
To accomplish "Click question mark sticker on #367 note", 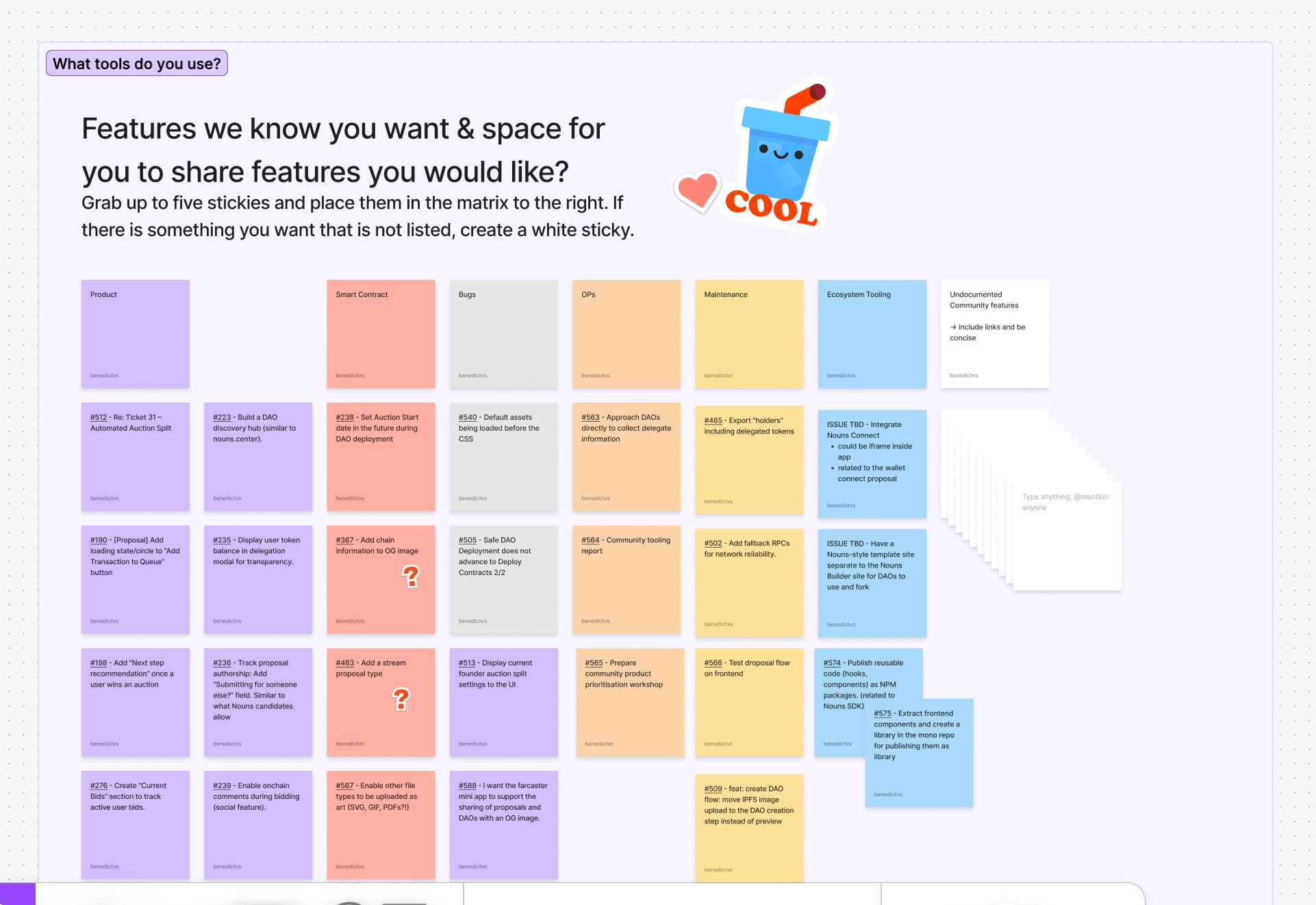I will (x=410, y=576).
